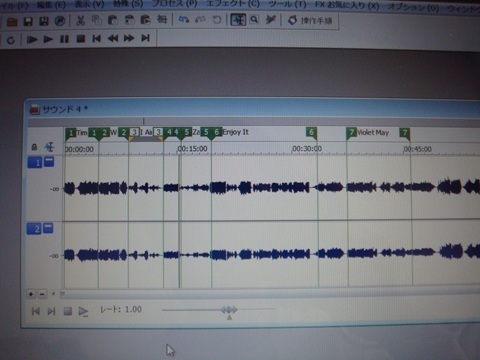The height and width of the screenshot is (360, 480).
Task: Click the Open file folder icon
Action: click(x=12, y=22)
